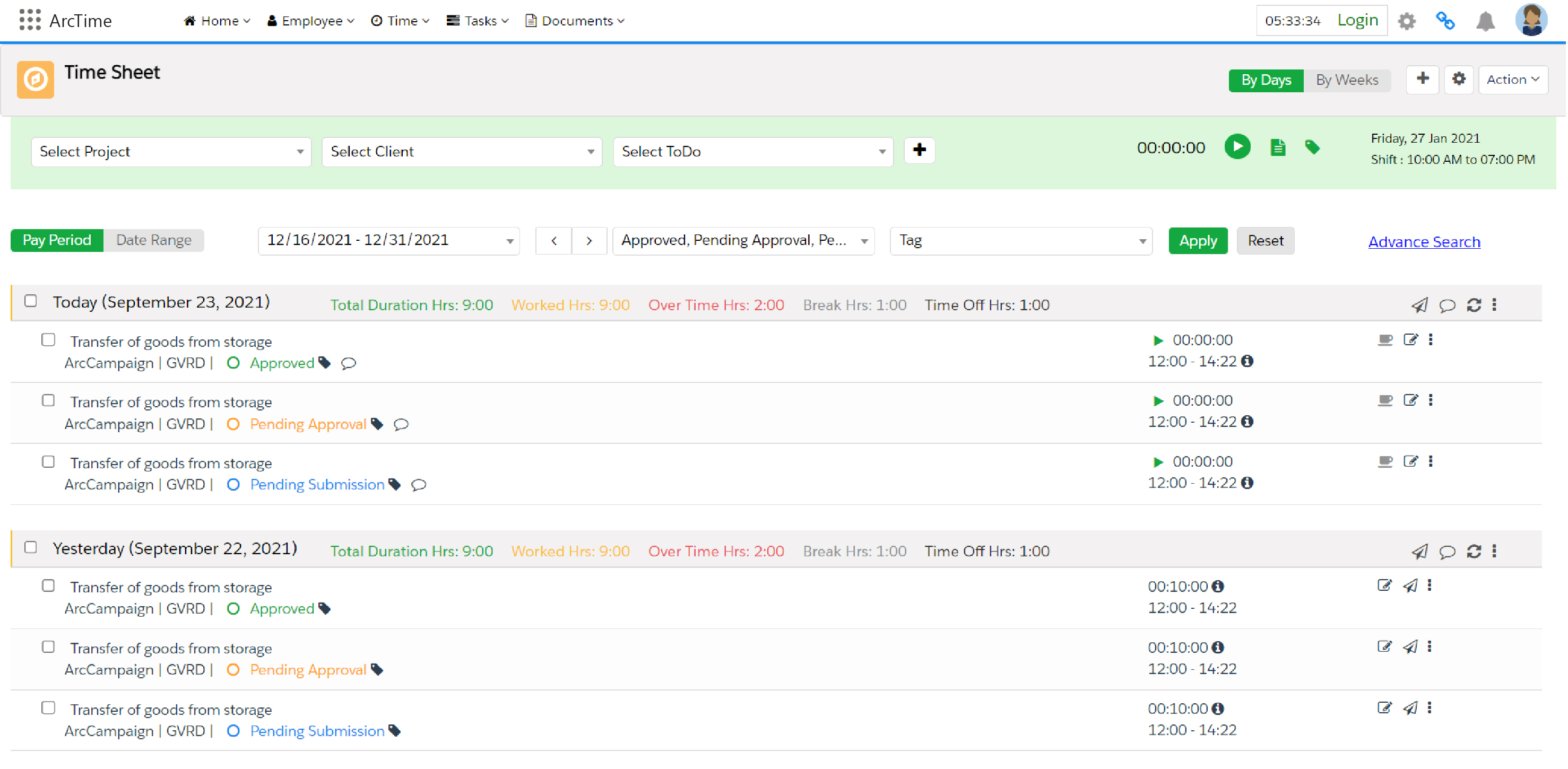Check the Today (September 23, 2021) checkbox
The height and width of the screenshot is (769, 1568).
pyautogui.click(x=30, y=301)
